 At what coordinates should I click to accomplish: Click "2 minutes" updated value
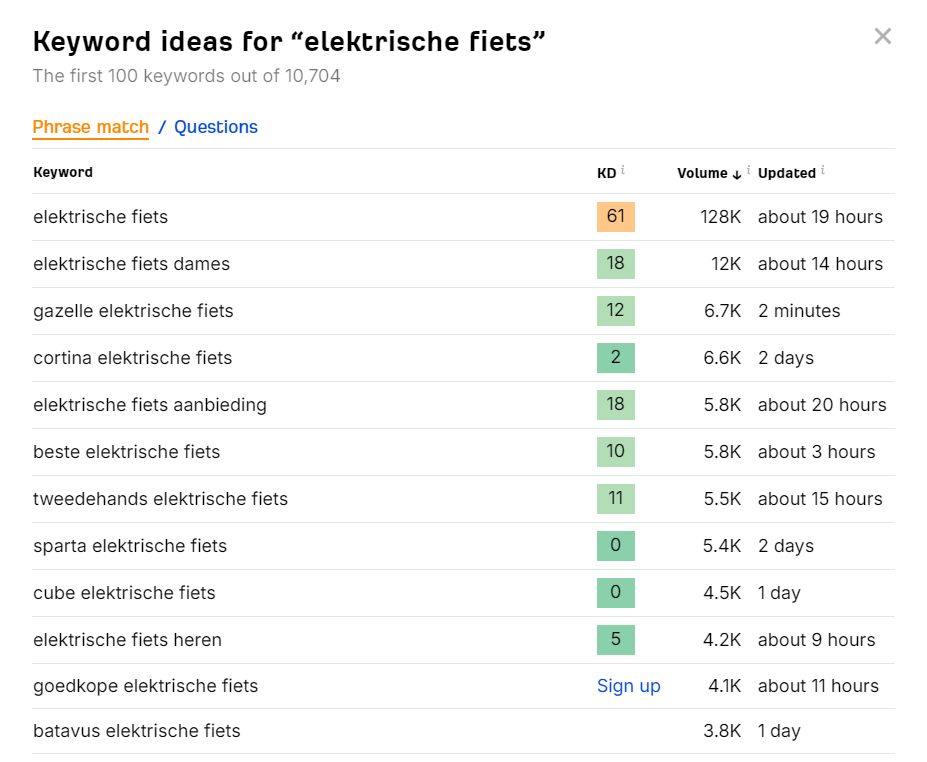click(799, 311)
